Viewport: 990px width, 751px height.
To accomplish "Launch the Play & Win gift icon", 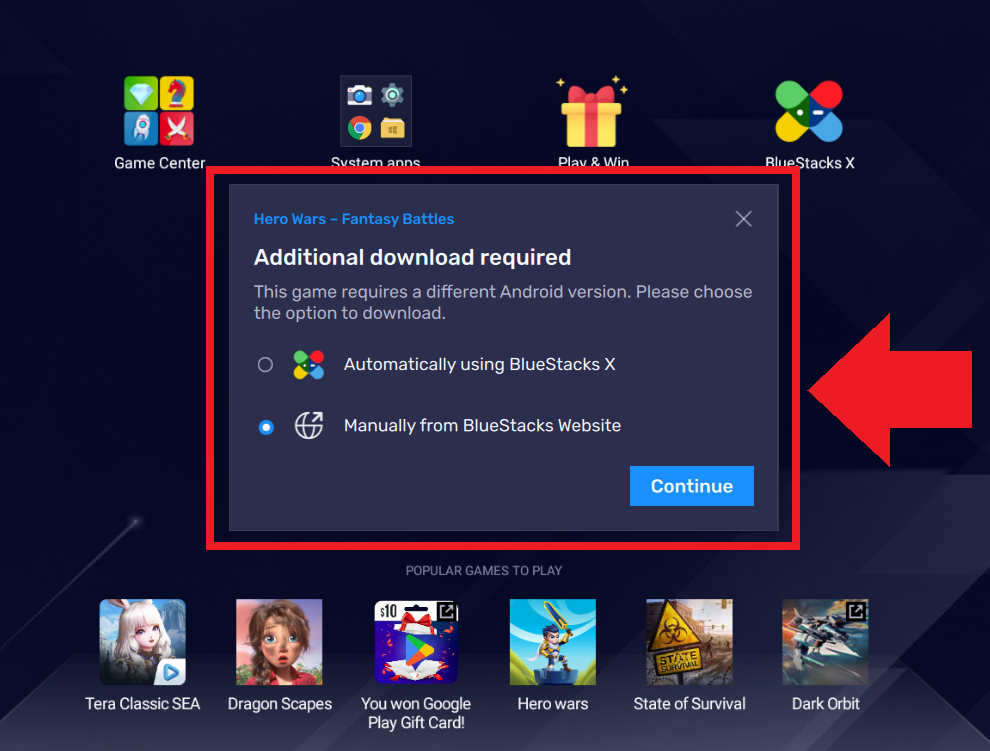I will [592, 111].
